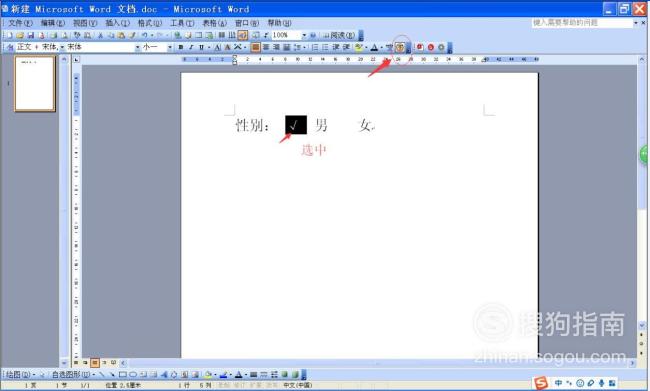This screenshot has width=650, height=391.
Task: Click the Styles and Formatting icon left of the style box
Action: tap(10, 47)
